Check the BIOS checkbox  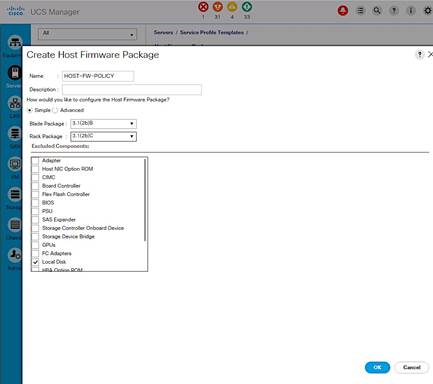click(35, 203)
